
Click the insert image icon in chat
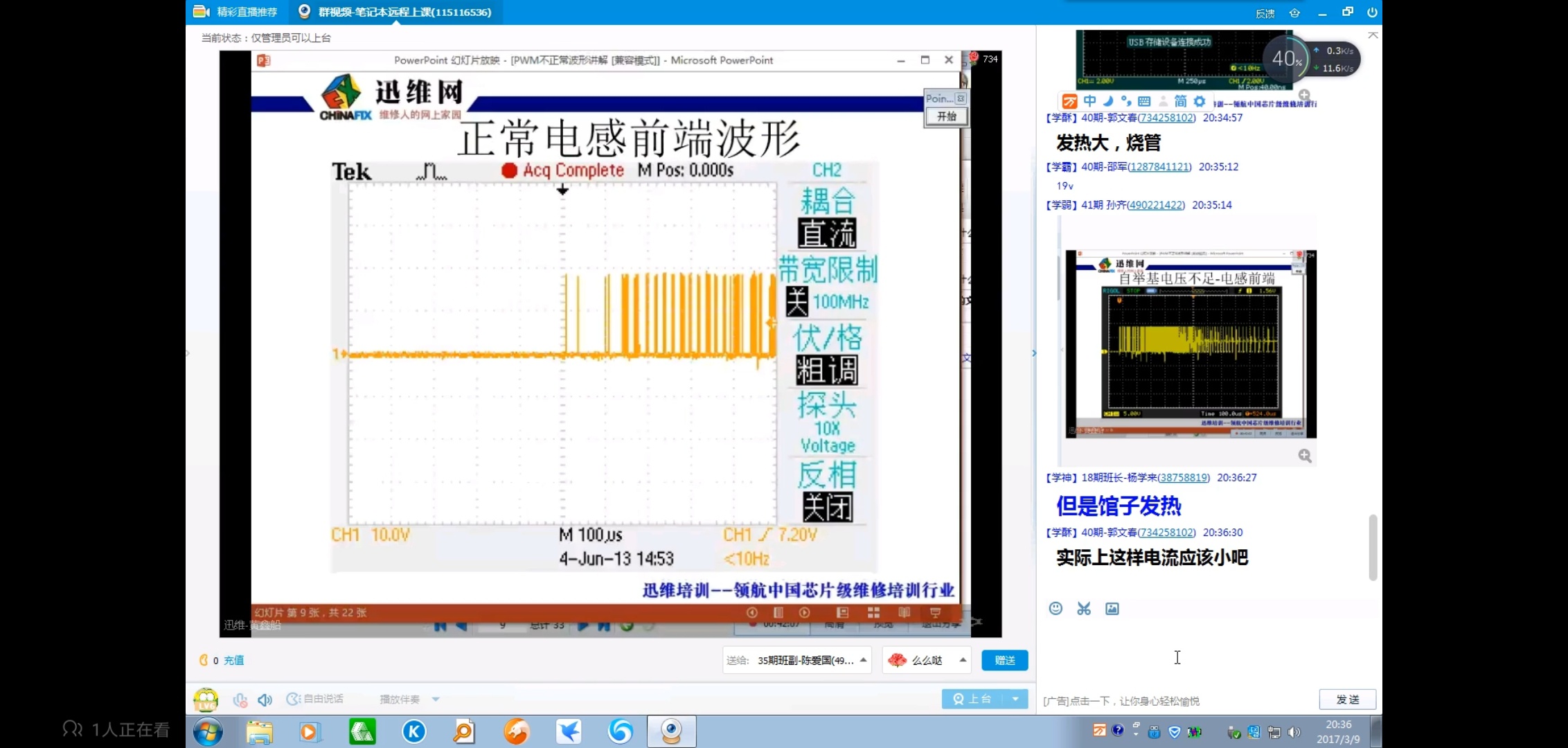click(x=1112, y=609)
